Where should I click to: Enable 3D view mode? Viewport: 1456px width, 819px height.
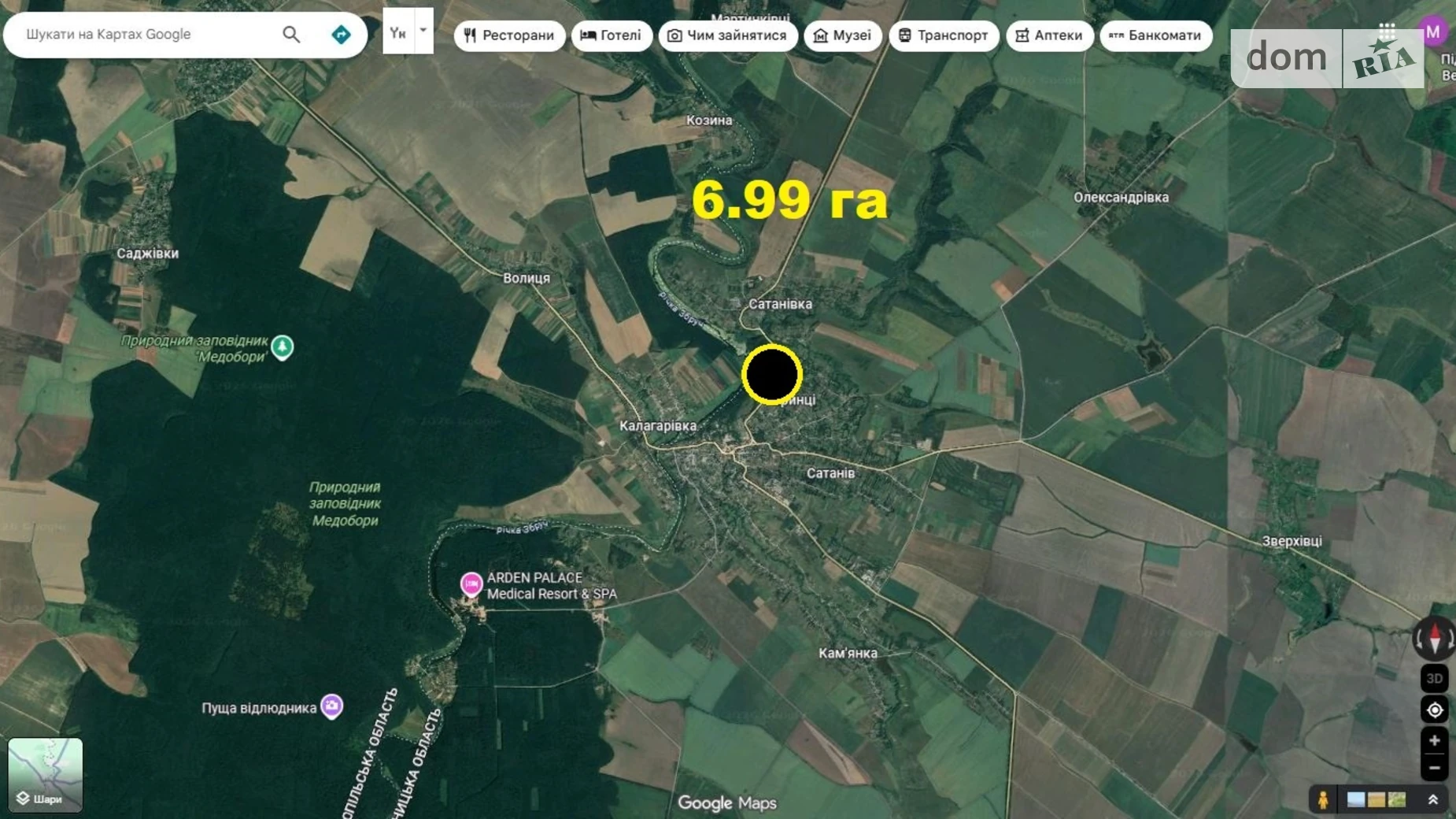(x=1435, y=679)
